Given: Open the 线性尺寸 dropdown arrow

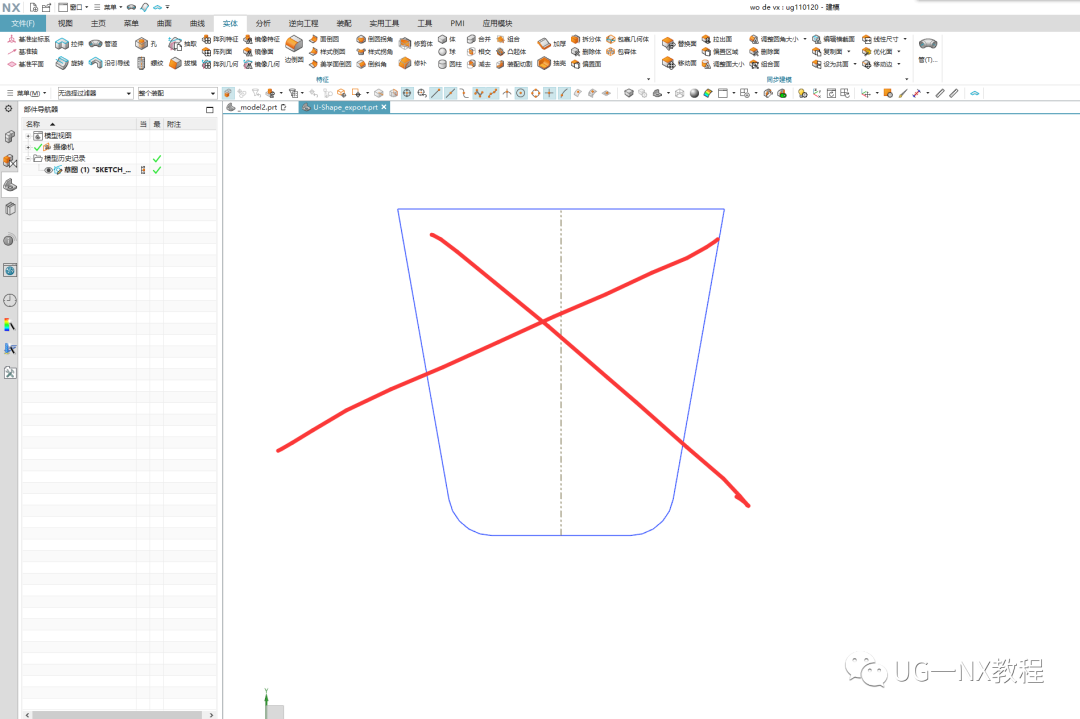Looking at the screenshot, I should 905,39.
